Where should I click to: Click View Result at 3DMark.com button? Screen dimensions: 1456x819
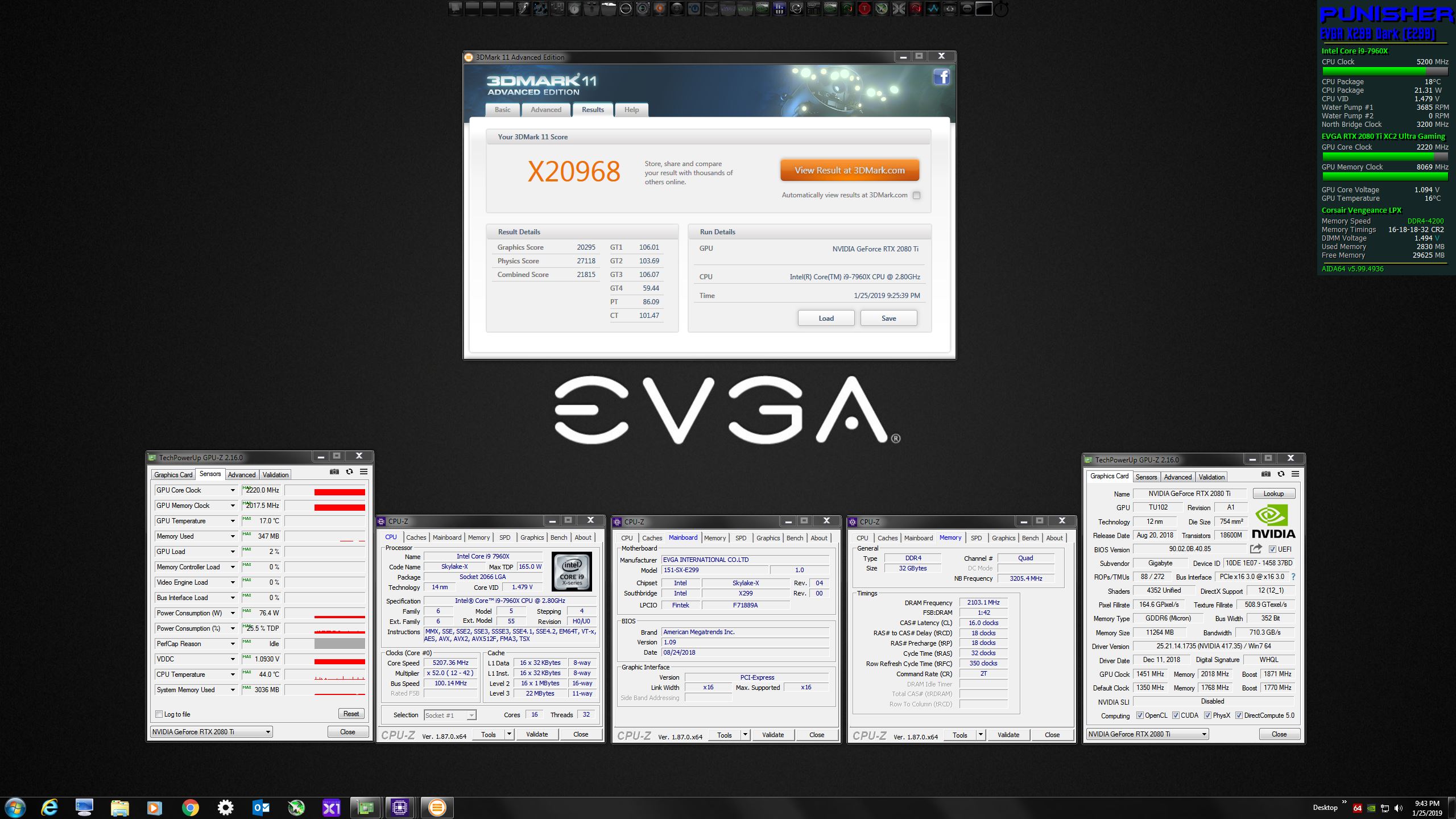[850, 170]
